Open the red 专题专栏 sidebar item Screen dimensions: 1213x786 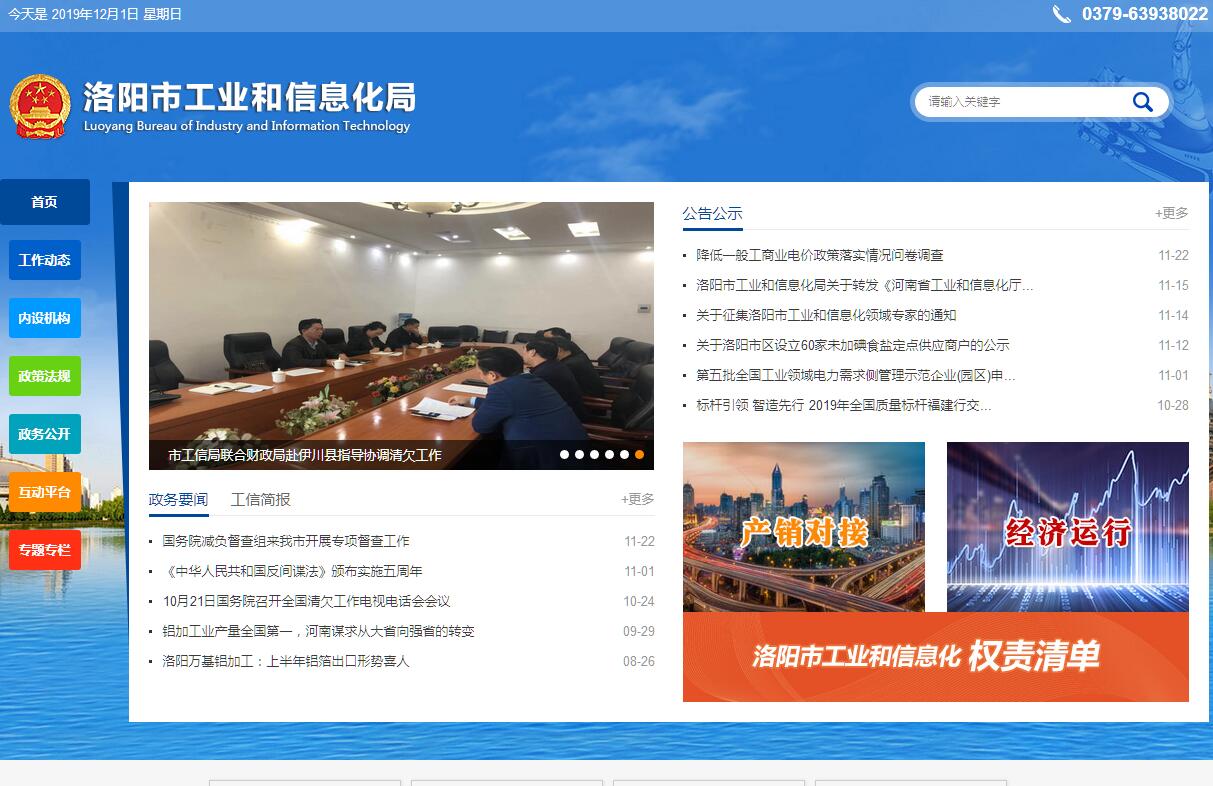pos(45,550)
